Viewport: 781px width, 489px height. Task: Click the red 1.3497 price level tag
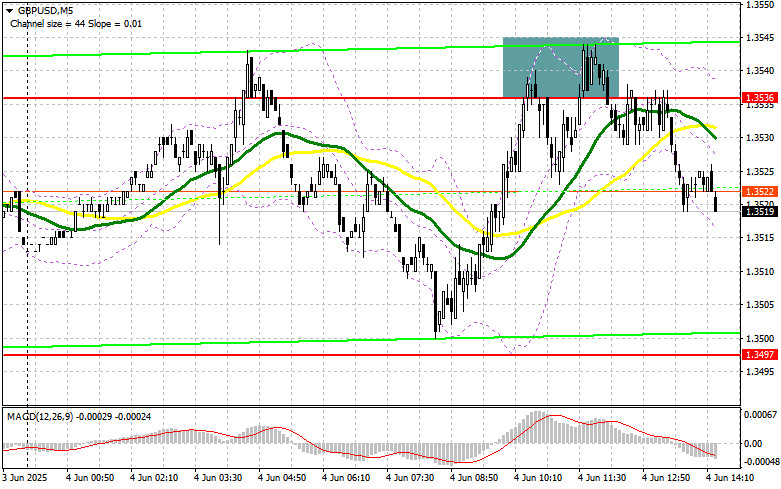[759, 355]
